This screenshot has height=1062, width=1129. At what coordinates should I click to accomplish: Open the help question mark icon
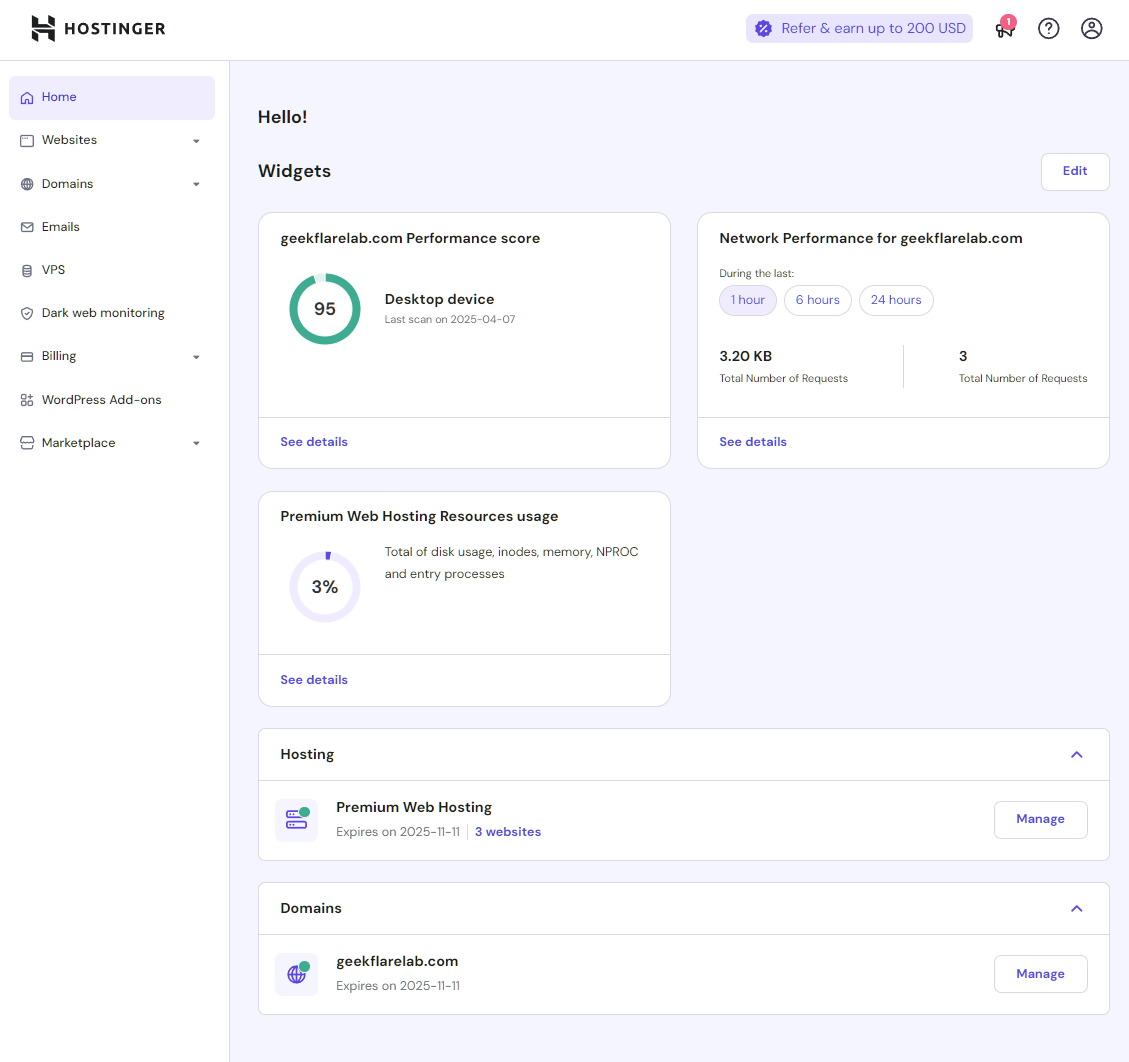click(1048, 28)
